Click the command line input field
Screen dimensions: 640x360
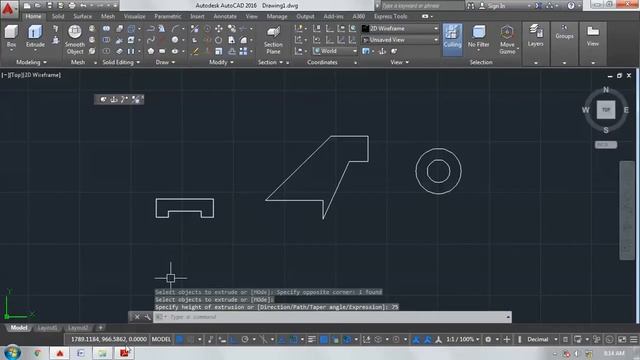click(x=332, y=317)
